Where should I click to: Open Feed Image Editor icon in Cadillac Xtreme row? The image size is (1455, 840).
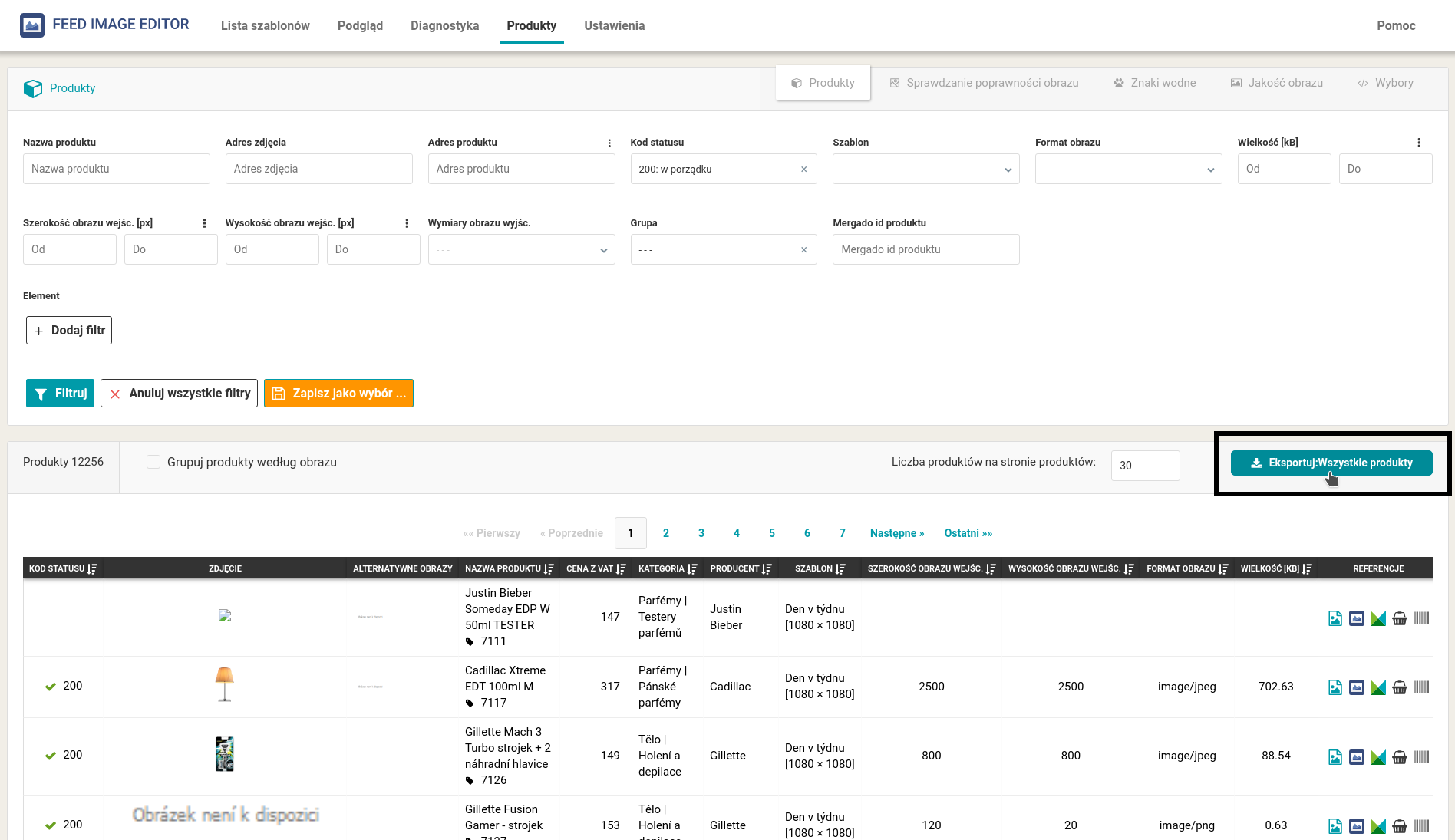click(x=1357, y=687)
